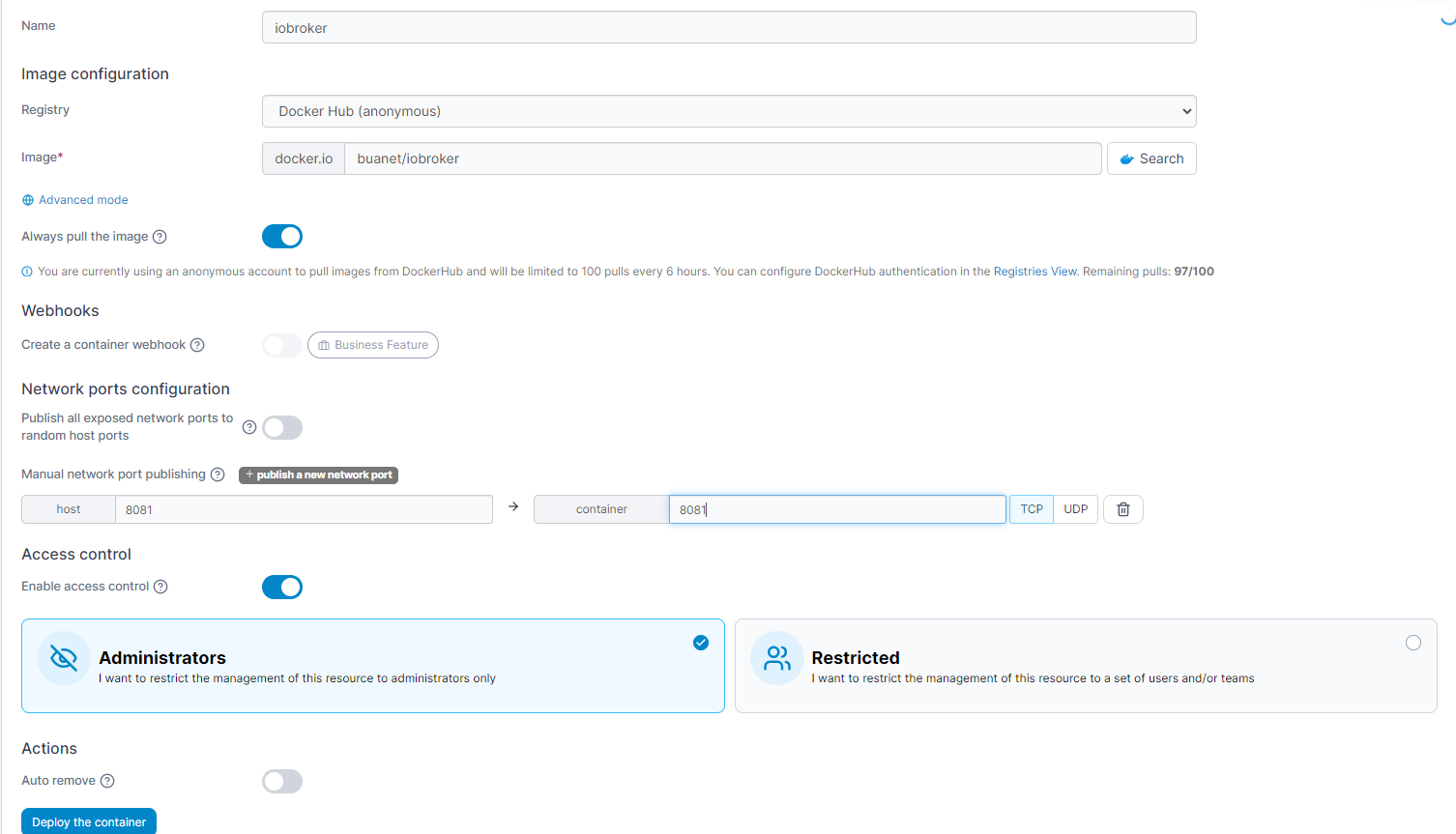Screen dimensions: 1456x834
Task: Open the Registries View link
Action: click(1034, 272)
